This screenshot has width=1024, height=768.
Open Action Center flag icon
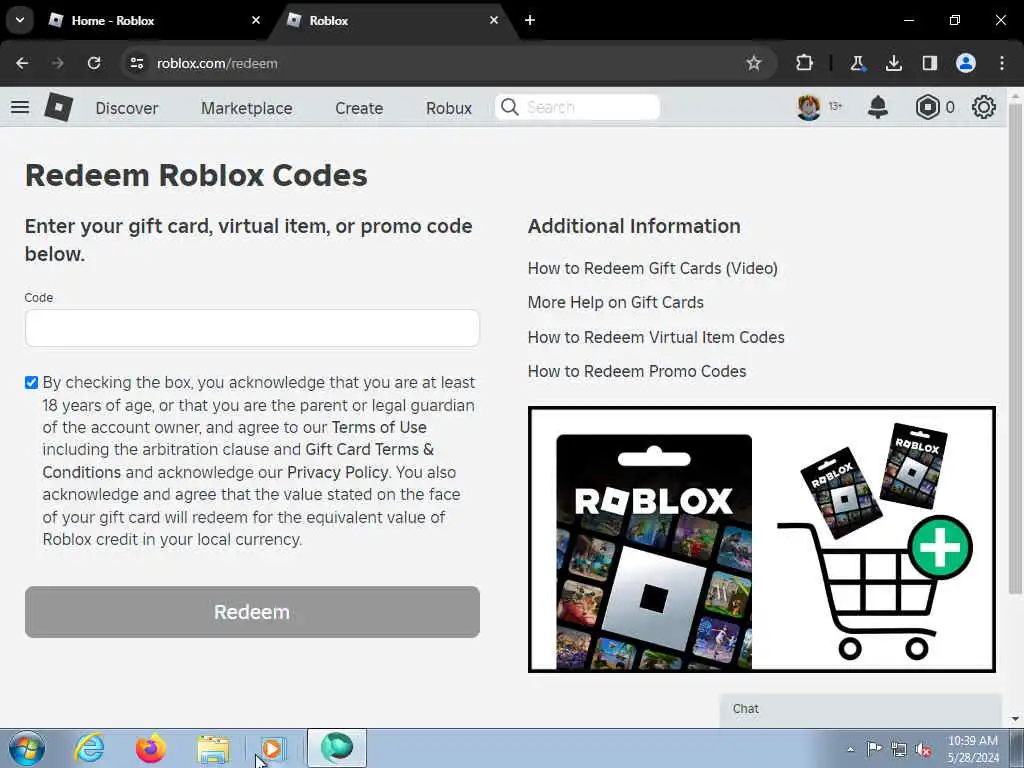click(x=874, y=749)
